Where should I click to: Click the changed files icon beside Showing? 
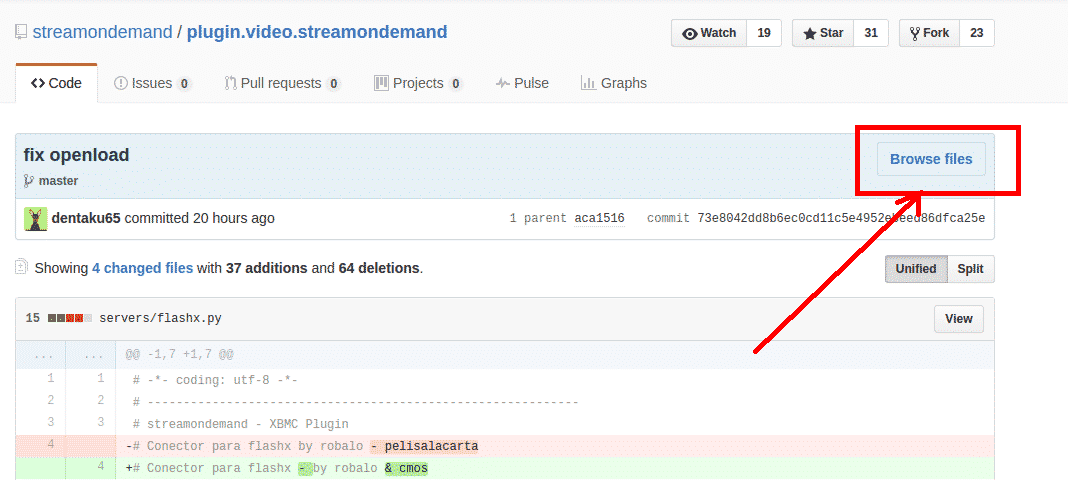pos(21,268)
